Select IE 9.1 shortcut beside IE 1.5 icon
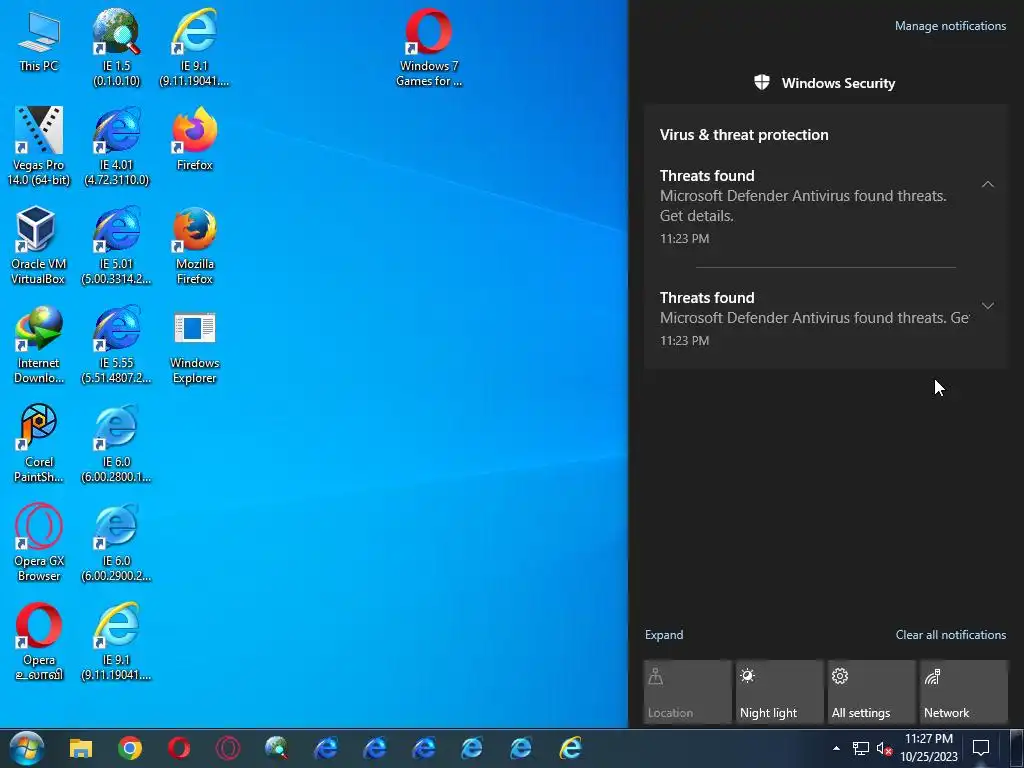 pyautogui.click(x=195, y=47)
